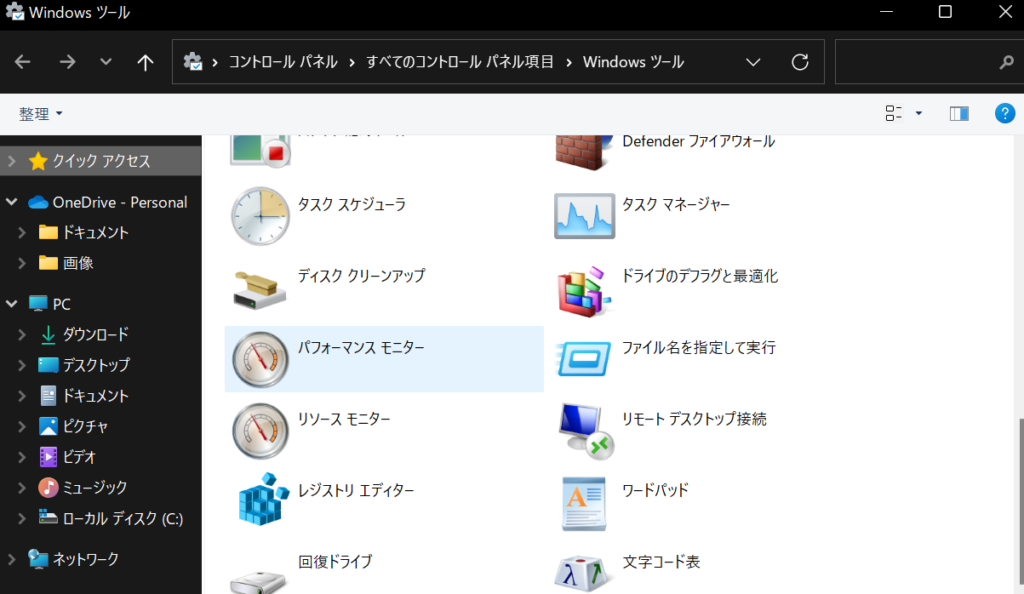
Task: Open the 回復ドライブ drive icon
Action: click(259, 582)
